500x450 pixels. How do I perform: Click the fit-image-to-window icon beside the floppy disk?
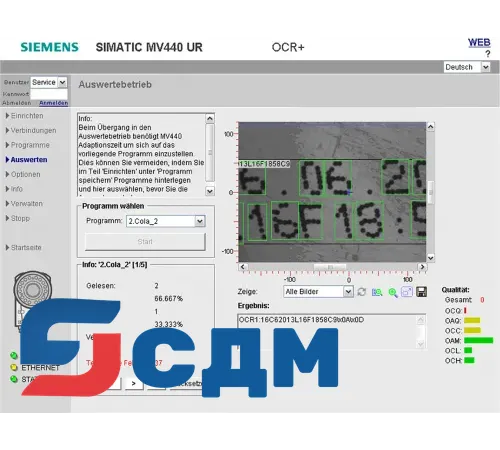point(407,292)
